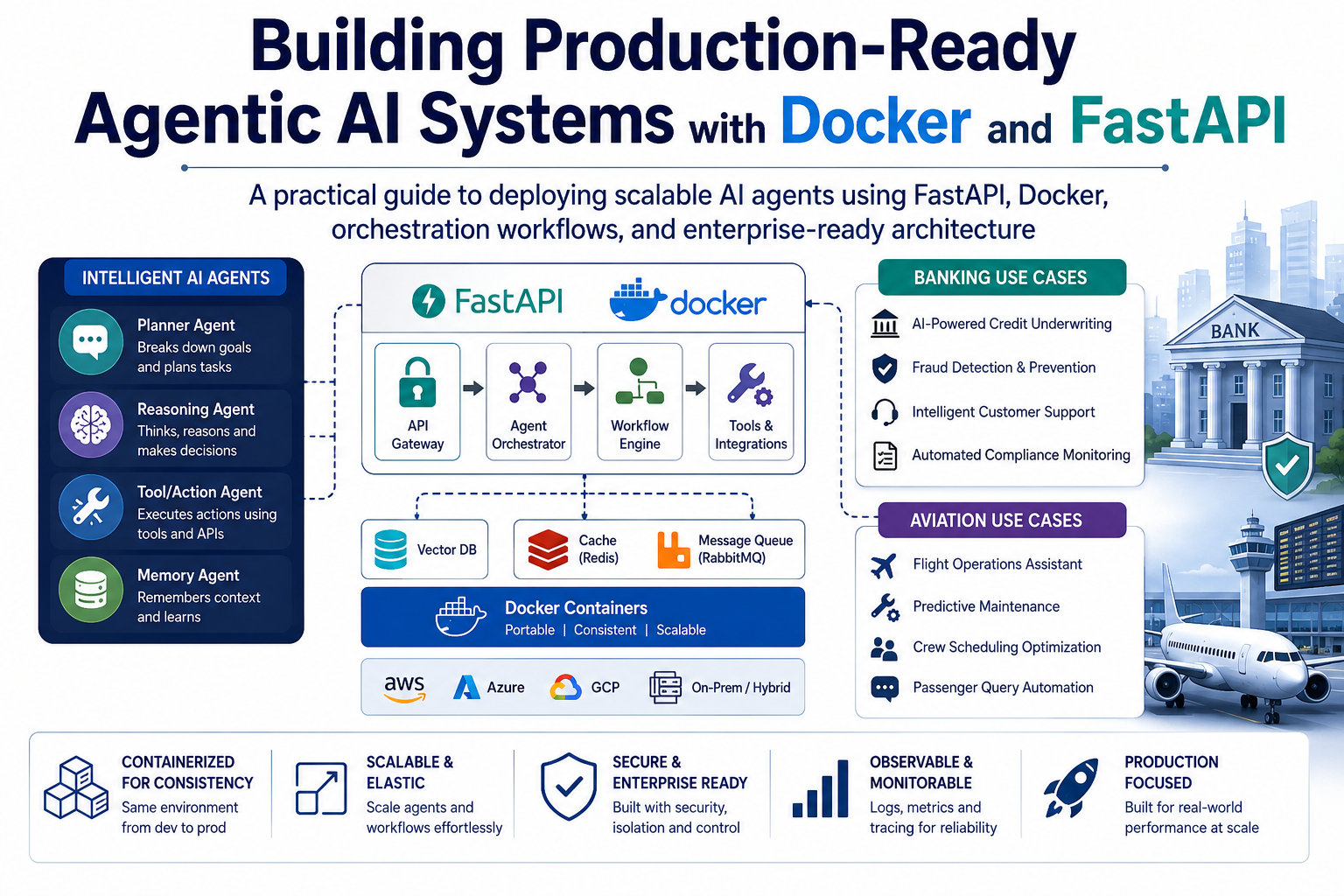
Task: Select the API Gateway padlock icon
Action: (x=417, y=382)
